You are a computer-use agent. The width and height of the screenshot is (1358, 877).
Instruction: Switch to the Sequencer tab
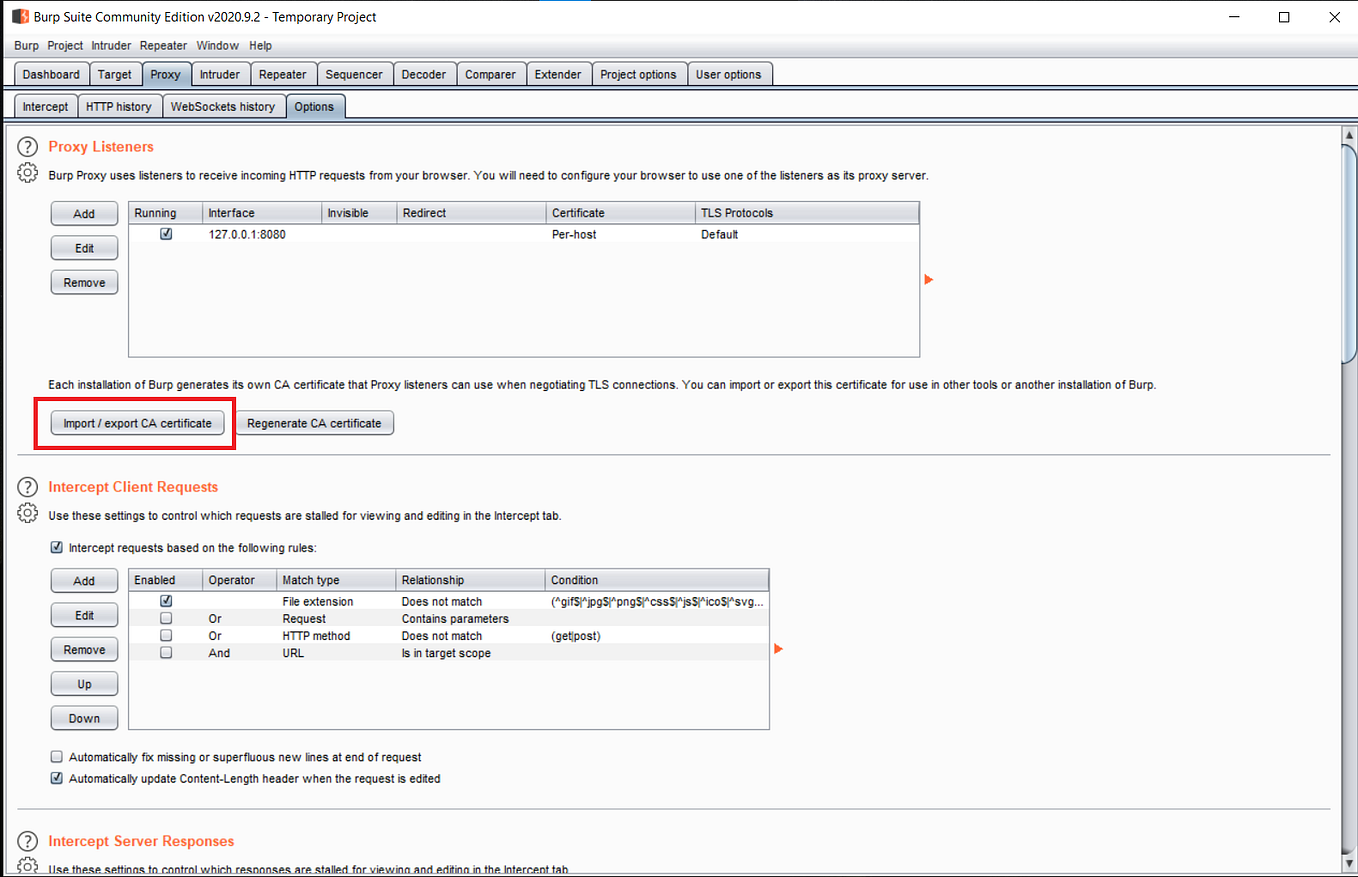point(354,75)
